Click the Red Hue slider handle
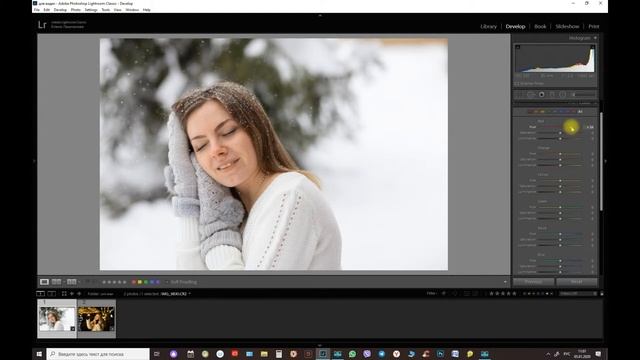640x360 pixels. pos(571,127)
